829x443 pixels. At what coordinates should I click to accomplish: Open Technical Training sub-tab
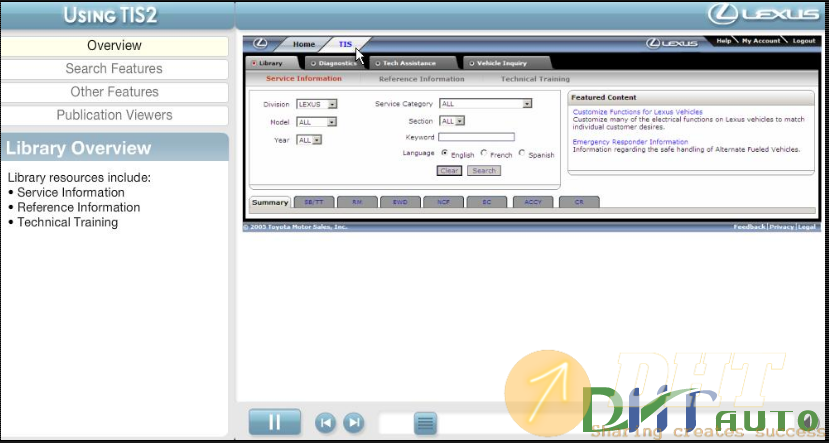pos(535,79)
